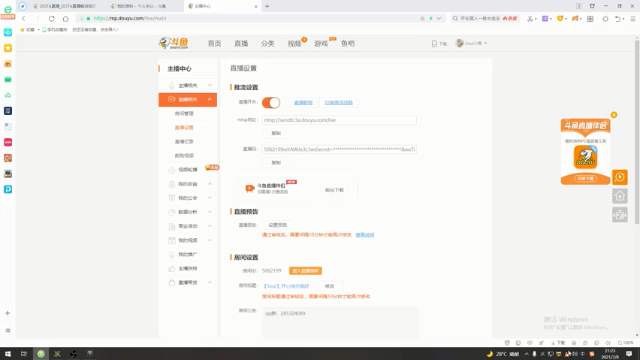Click the floating home icon on the right
The image size is (640, 360).
click(620, 196)
